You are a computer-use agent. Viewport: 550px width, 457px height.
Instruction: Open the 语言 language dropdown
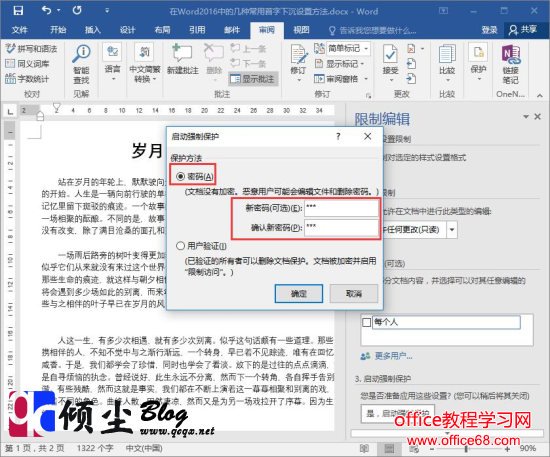click(x=113, y=63)
